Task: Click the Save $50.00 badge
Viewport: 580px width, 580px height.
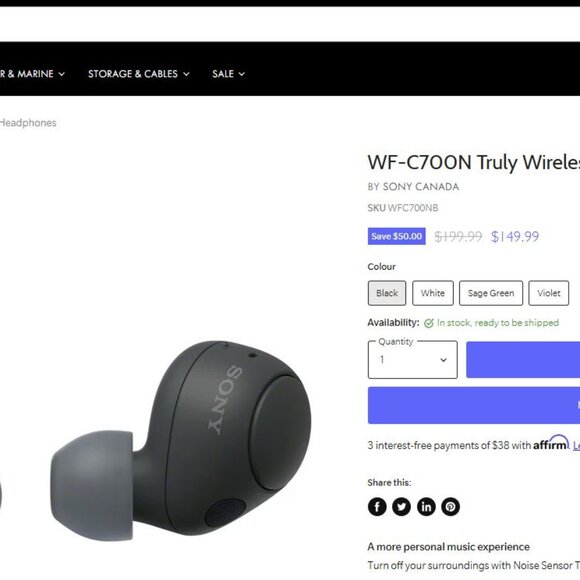Action: tap(397, 236)
